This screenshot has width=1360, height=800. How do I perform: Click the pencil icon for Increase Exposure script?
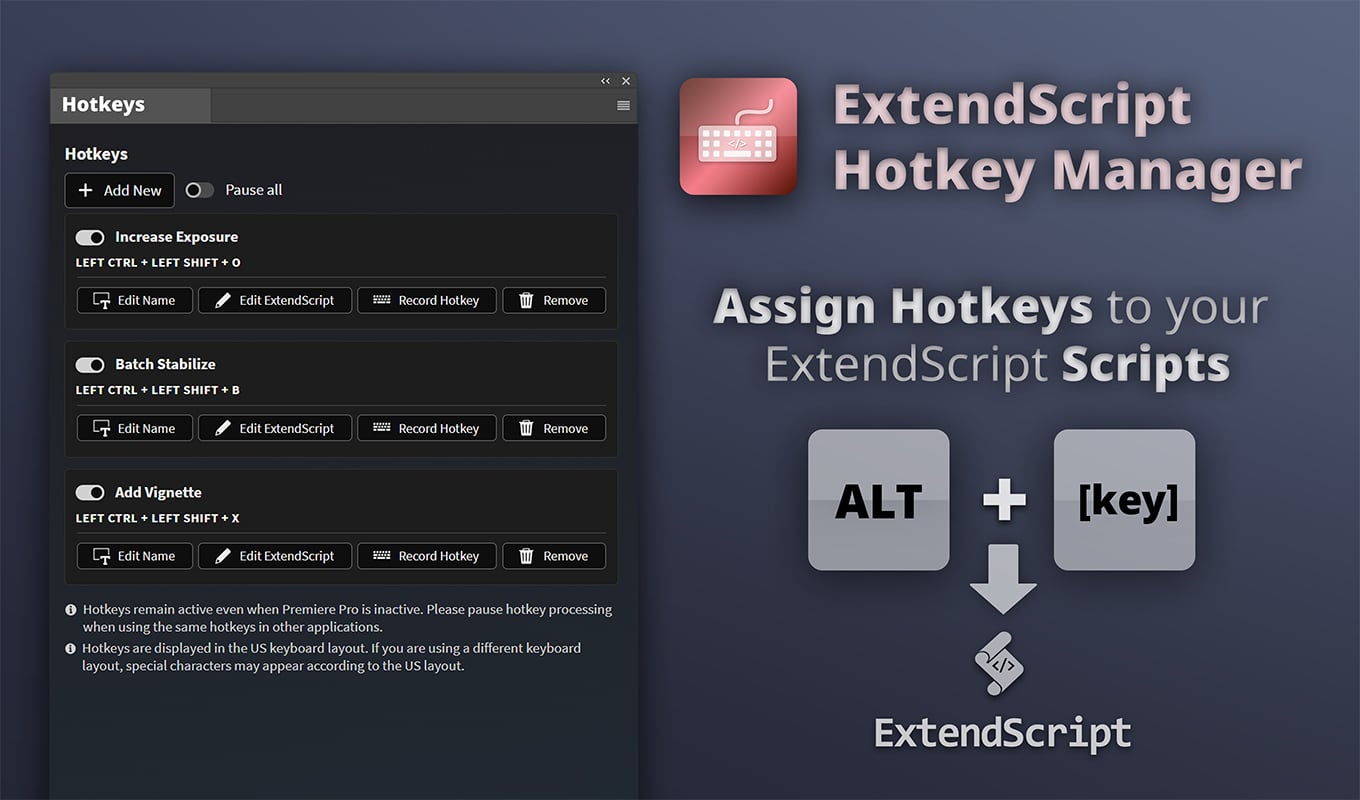(x=222, y=300)
